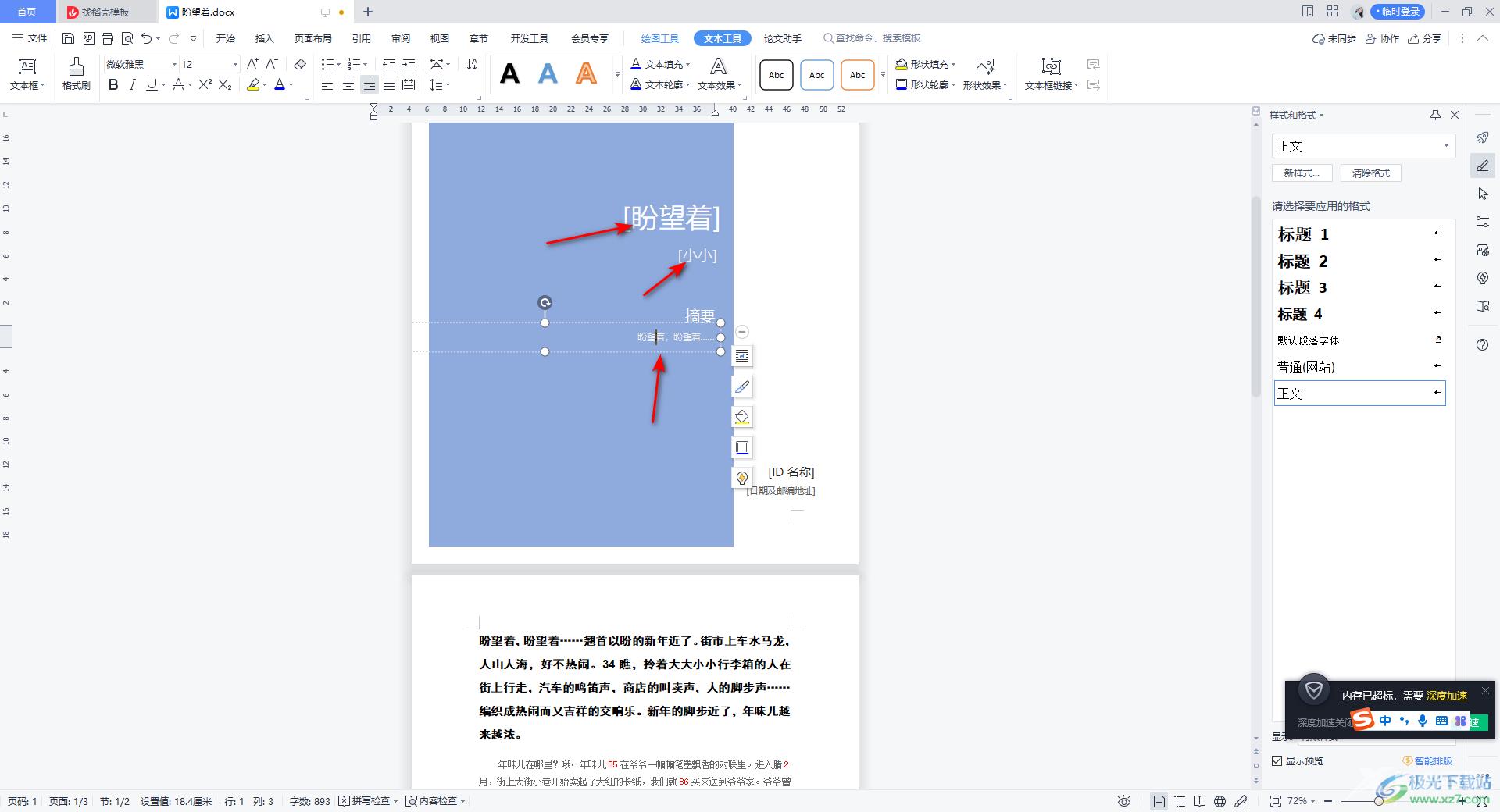Click the Format Painter (格式刷) icon
Viewport: 1500px width, 812px height.
tap(76, 73)
